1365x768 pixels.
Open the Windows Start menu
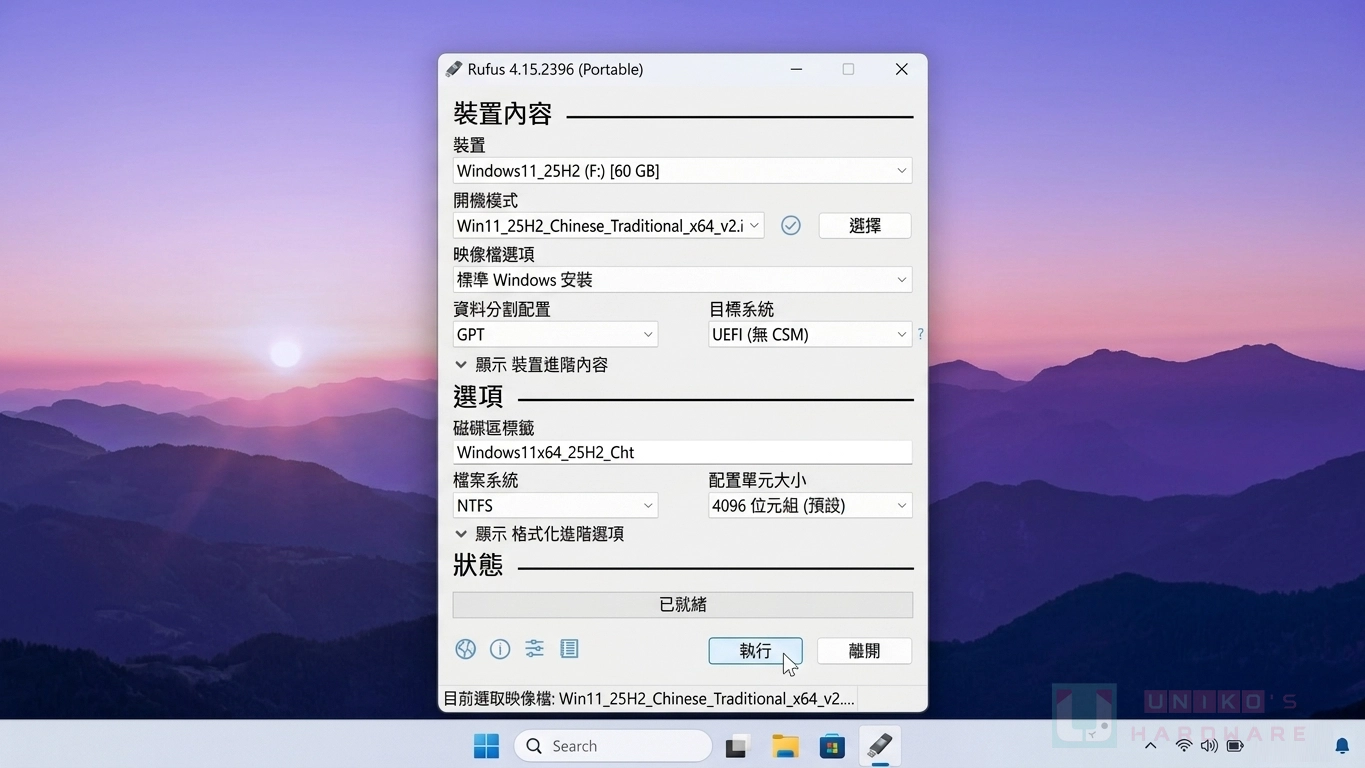(487, 746)
